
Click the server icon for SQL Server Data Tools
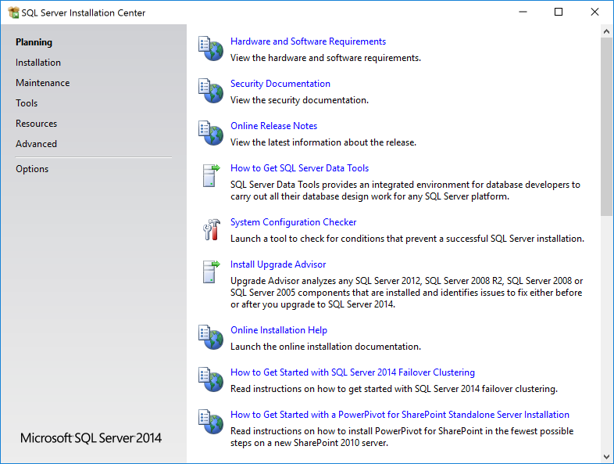point(211,175)
